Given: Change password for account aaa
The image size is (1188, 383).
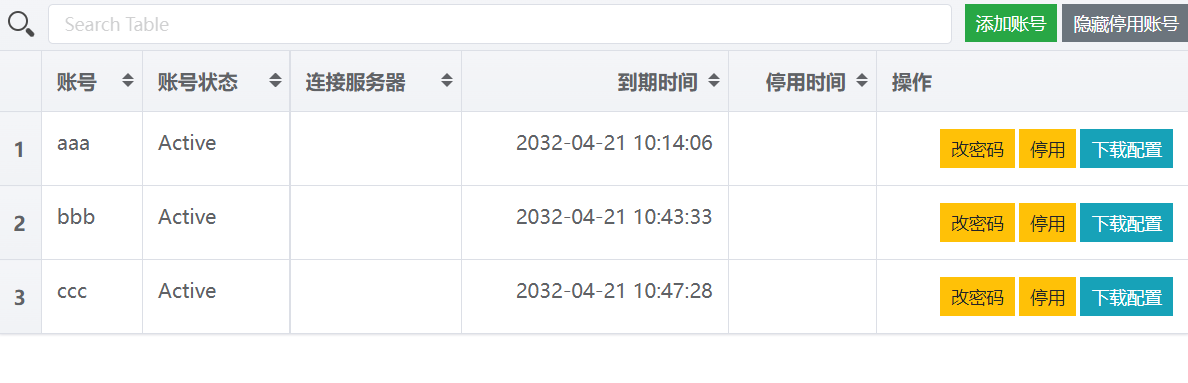Looking at the screenshot, I should (977, 149).
